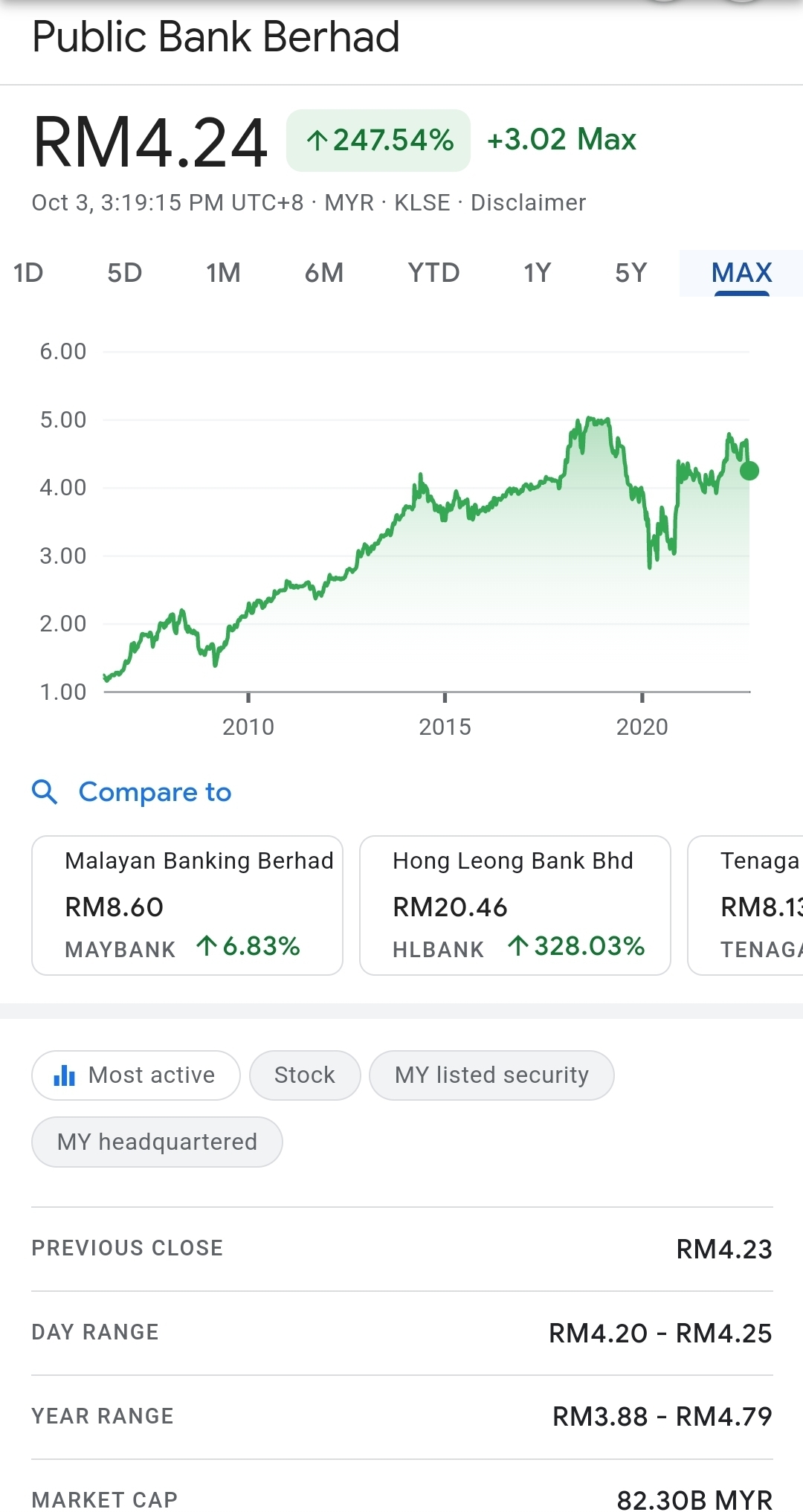This screenshot has width=803, height=1512.
Task: Open the Hong Leong Bank Bhd card
Action: click(515, 905)
